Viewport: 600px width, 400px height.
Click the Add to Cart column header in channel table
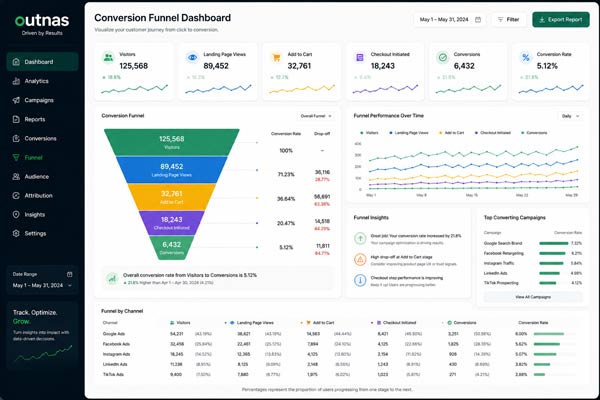click(320, 323)
